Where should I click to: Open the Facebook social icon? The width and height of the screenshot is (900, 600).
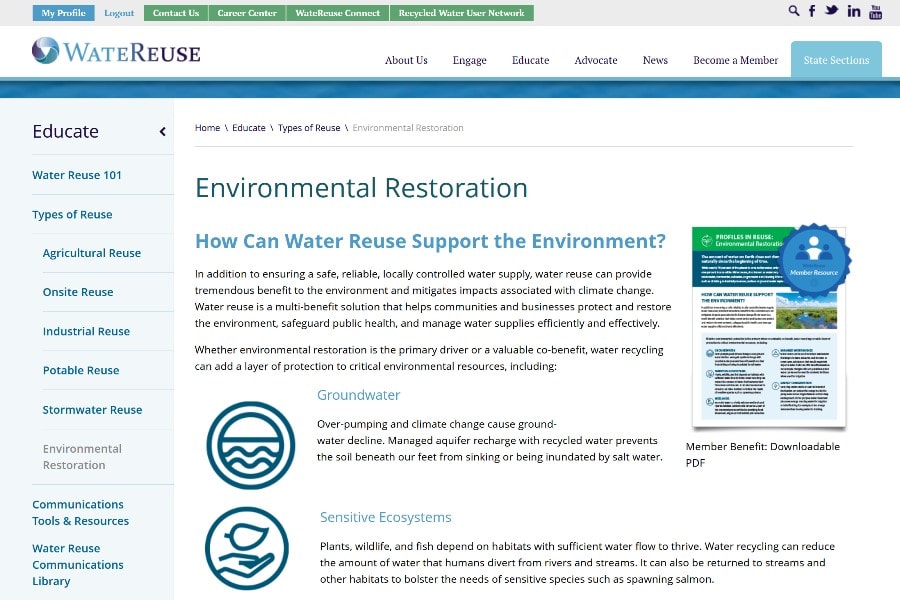click(812, 11)
